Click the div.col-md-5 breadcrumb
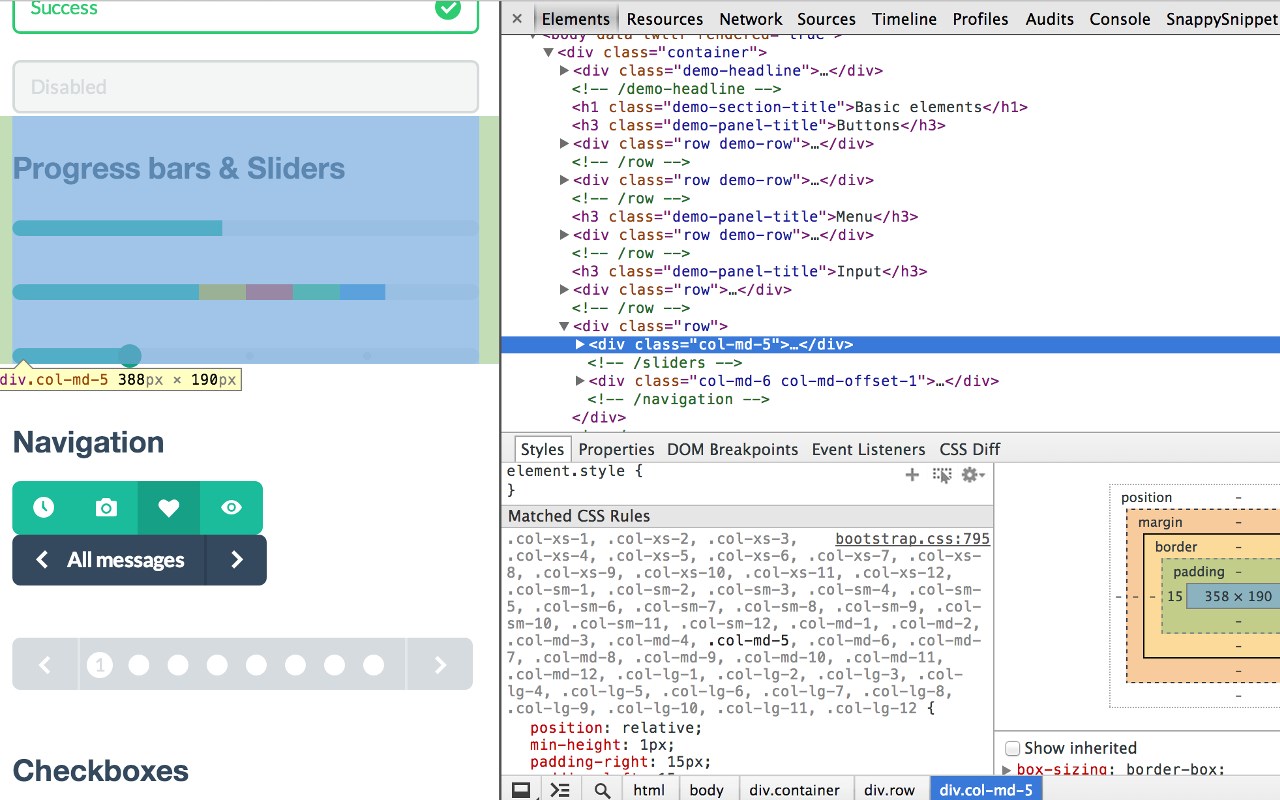 click(987, 790)
